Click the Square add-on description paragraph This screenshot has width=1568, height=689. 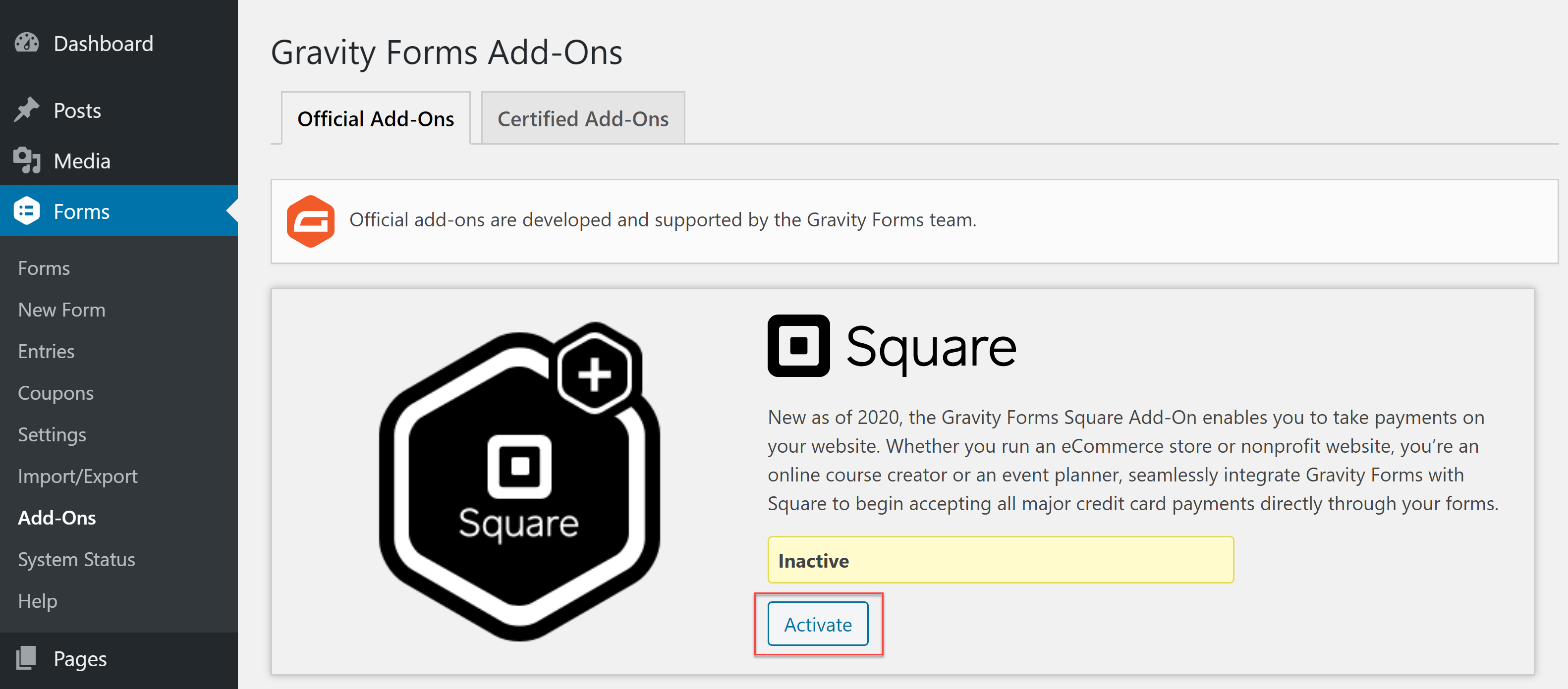pos(1132,461)
